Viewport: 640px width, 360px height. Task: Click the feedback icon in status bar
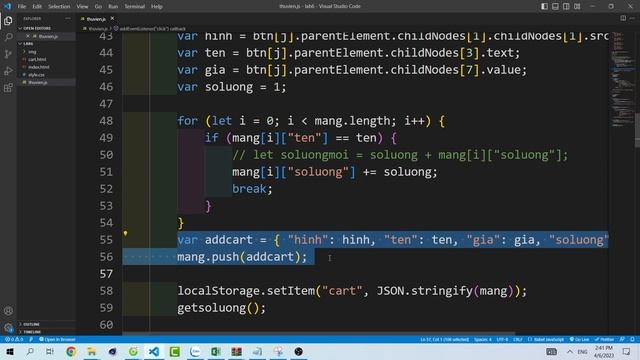[x=622, y=340]
